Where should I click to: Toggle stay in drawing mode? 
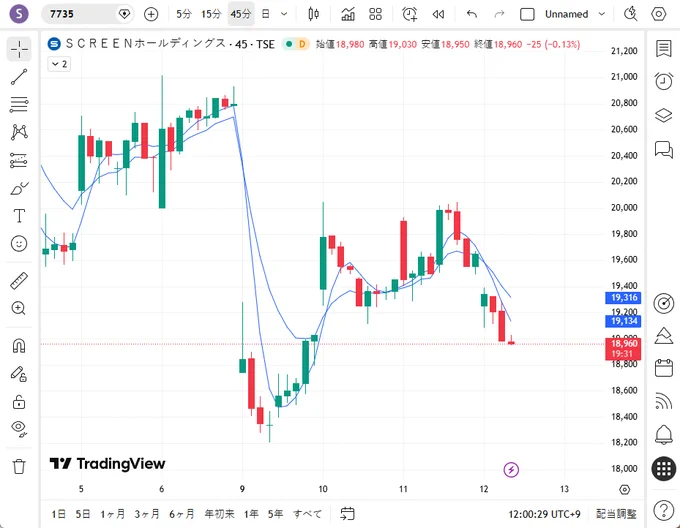[x=19, y=374]
